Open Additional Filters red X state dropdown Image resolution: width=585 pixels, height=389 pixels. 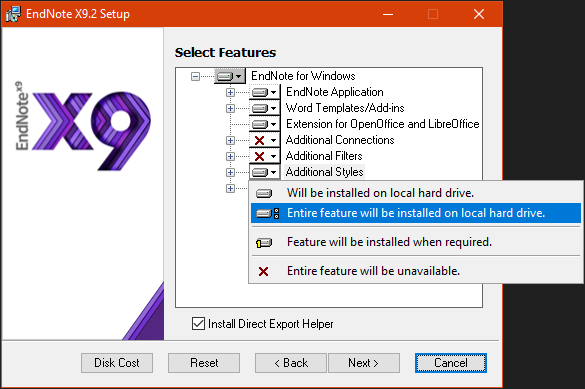pos(265,156)
